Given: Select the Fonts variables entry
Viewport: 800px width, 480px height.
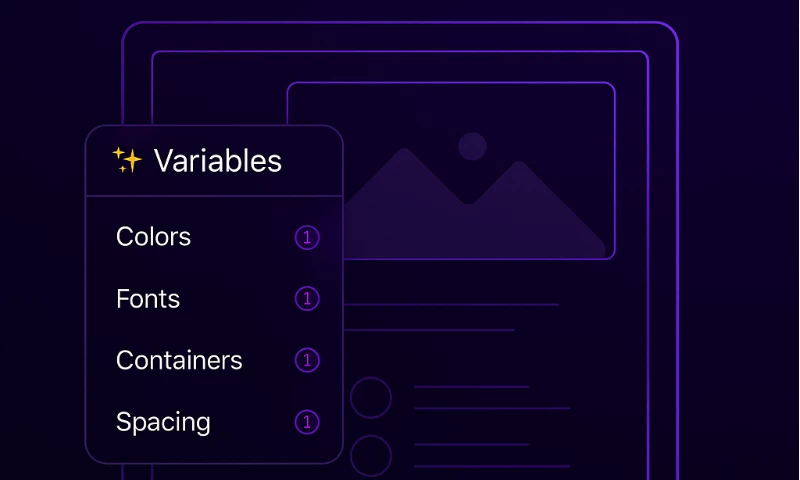Looking at the screenshot, I should 148,299.
